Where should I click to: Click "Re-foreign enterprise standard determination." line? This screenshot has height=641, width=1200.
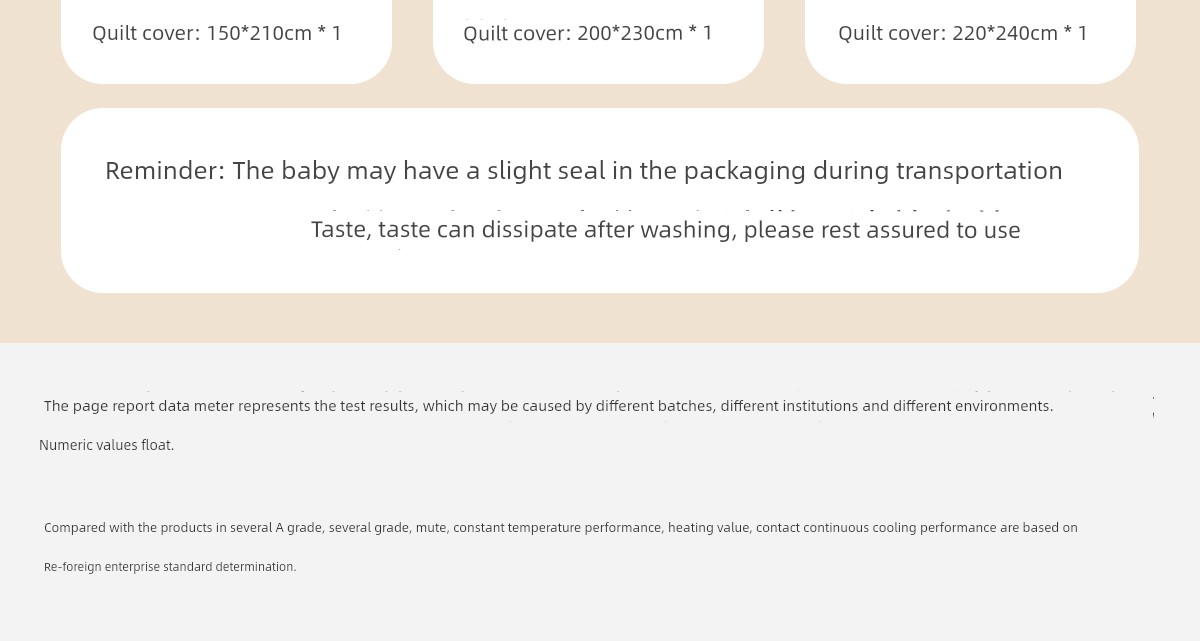170,567
